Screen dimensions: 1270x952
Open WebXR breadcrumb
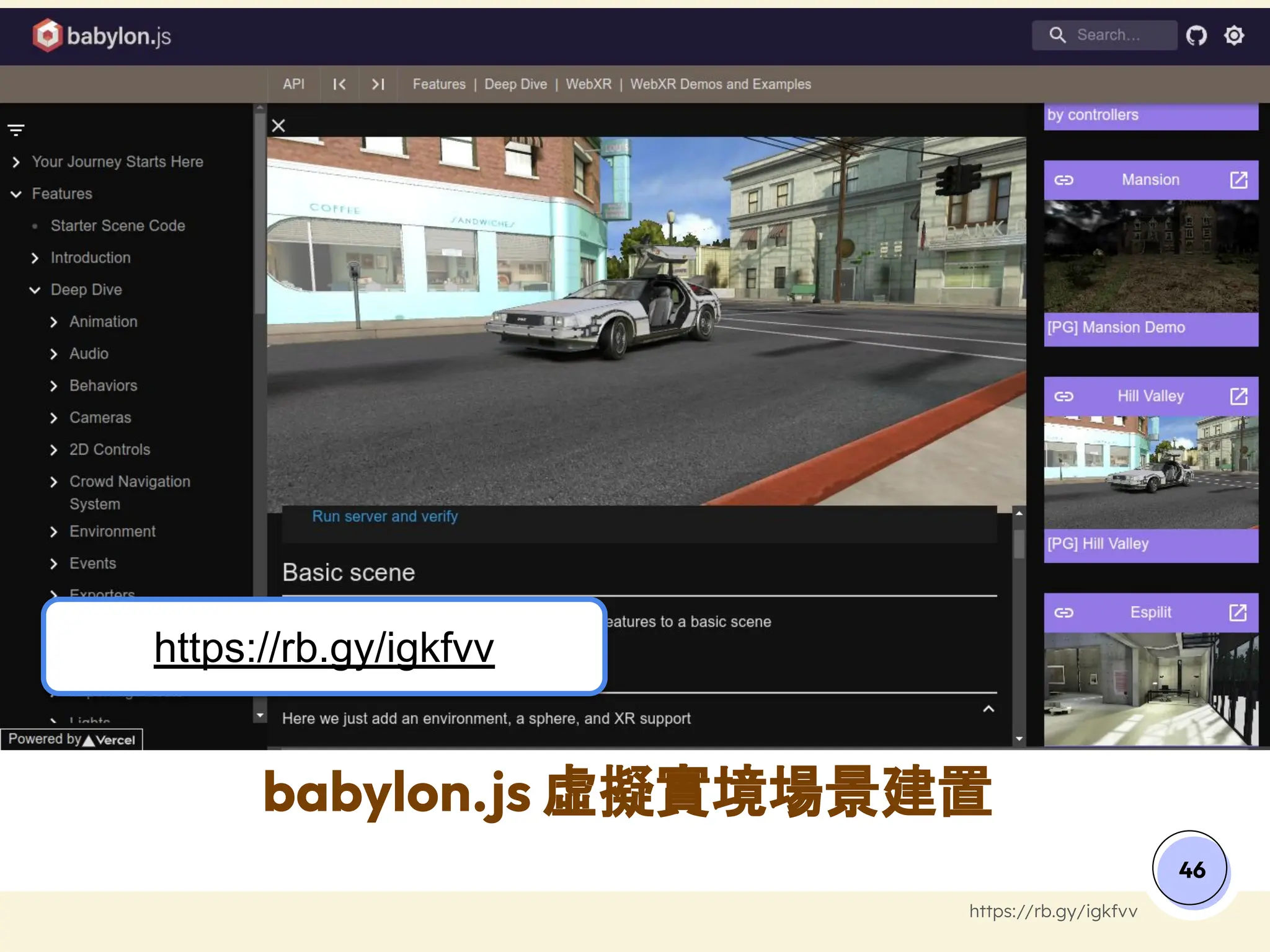pyautogui.click(x=588, y=84)
